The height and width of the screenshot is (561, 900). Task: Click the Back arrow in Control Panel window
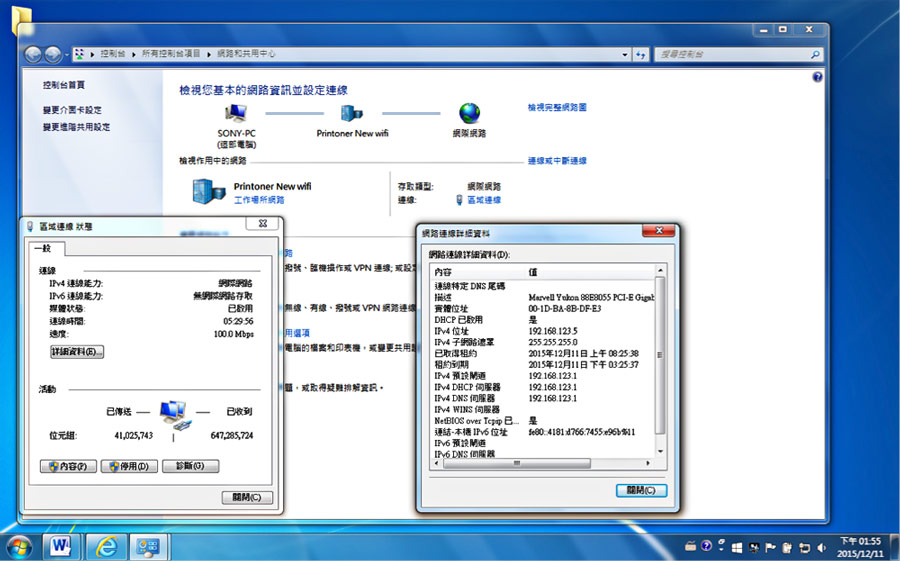33,55
